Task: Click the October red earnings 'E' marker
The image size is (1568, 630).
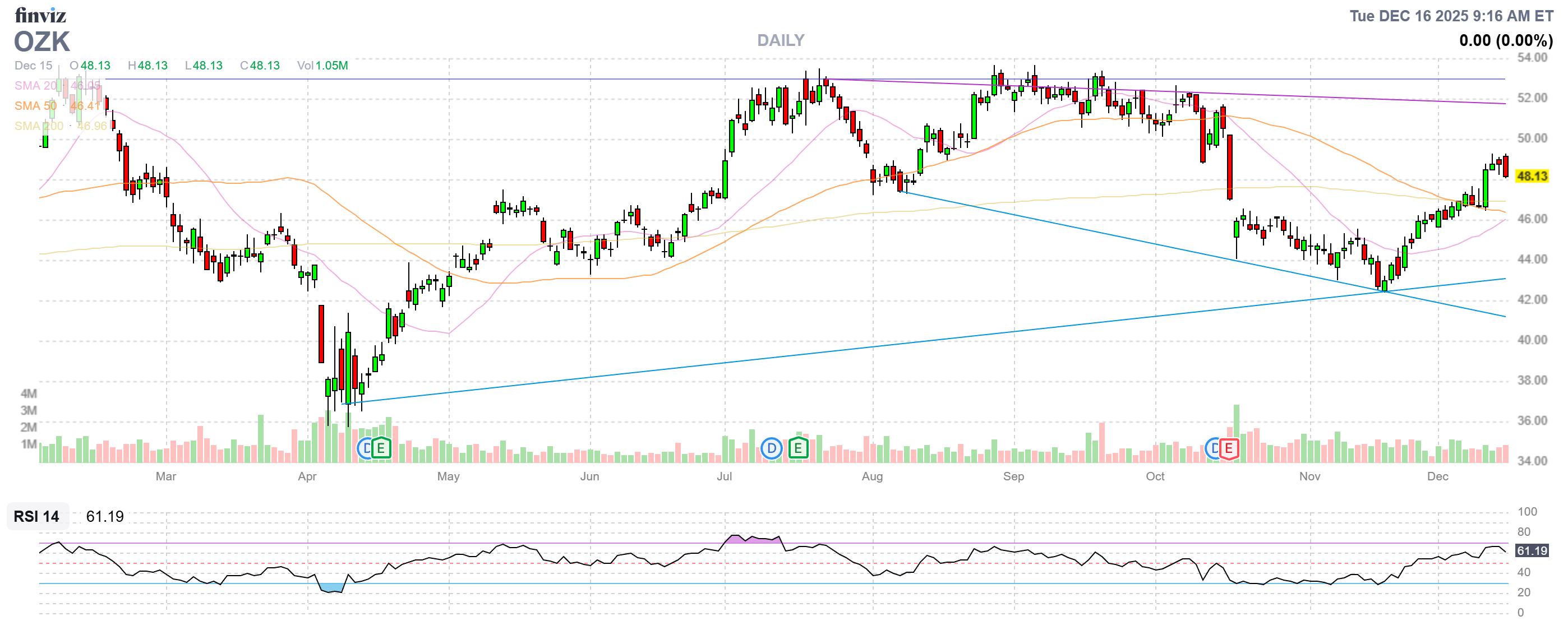Action: (1228, 449)
